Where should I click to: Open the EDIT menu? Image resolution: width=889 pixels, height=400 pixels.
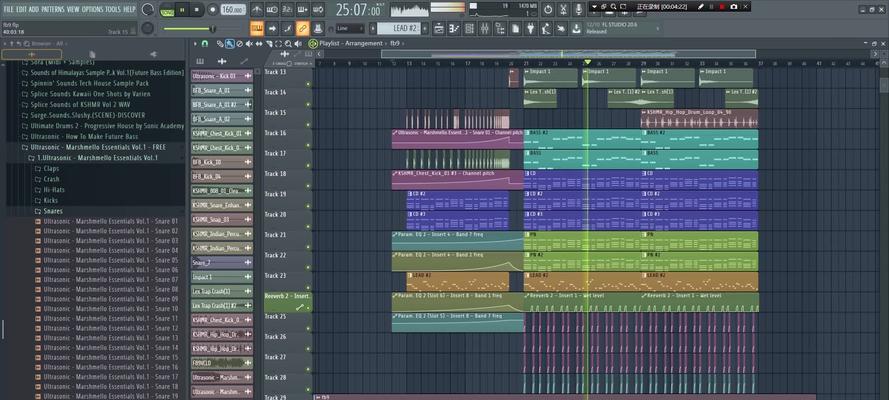coord(22,9)
